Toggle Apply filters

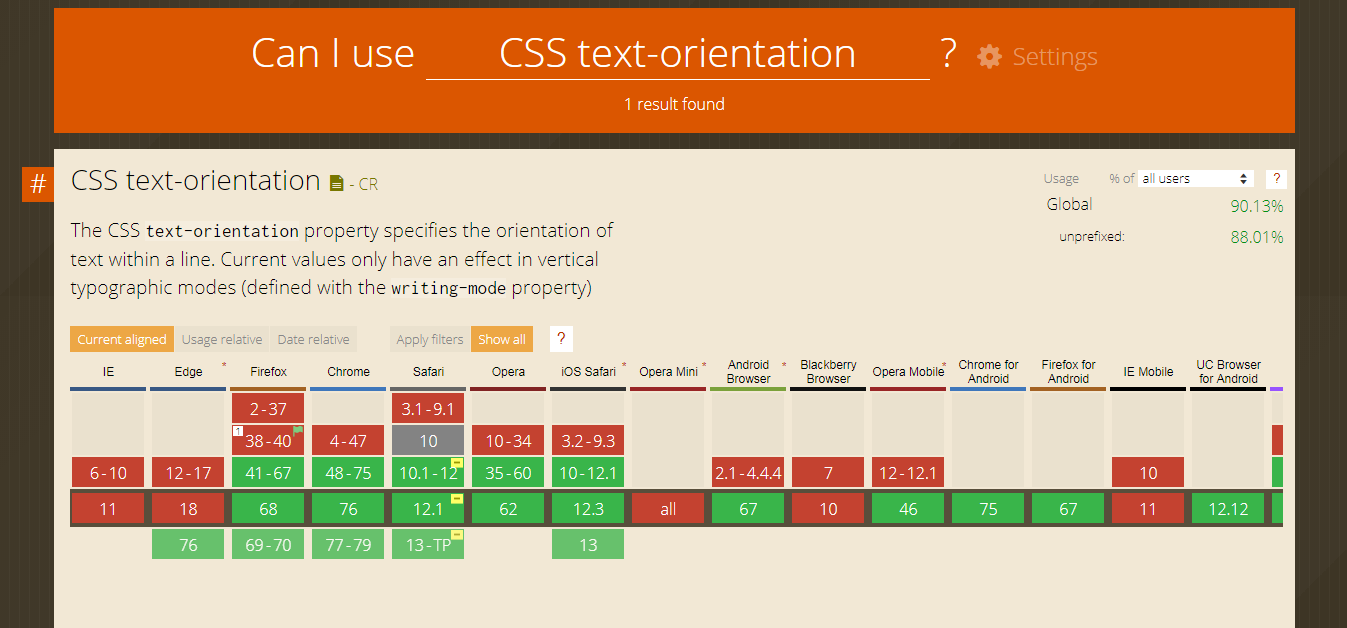click(430, 339)
